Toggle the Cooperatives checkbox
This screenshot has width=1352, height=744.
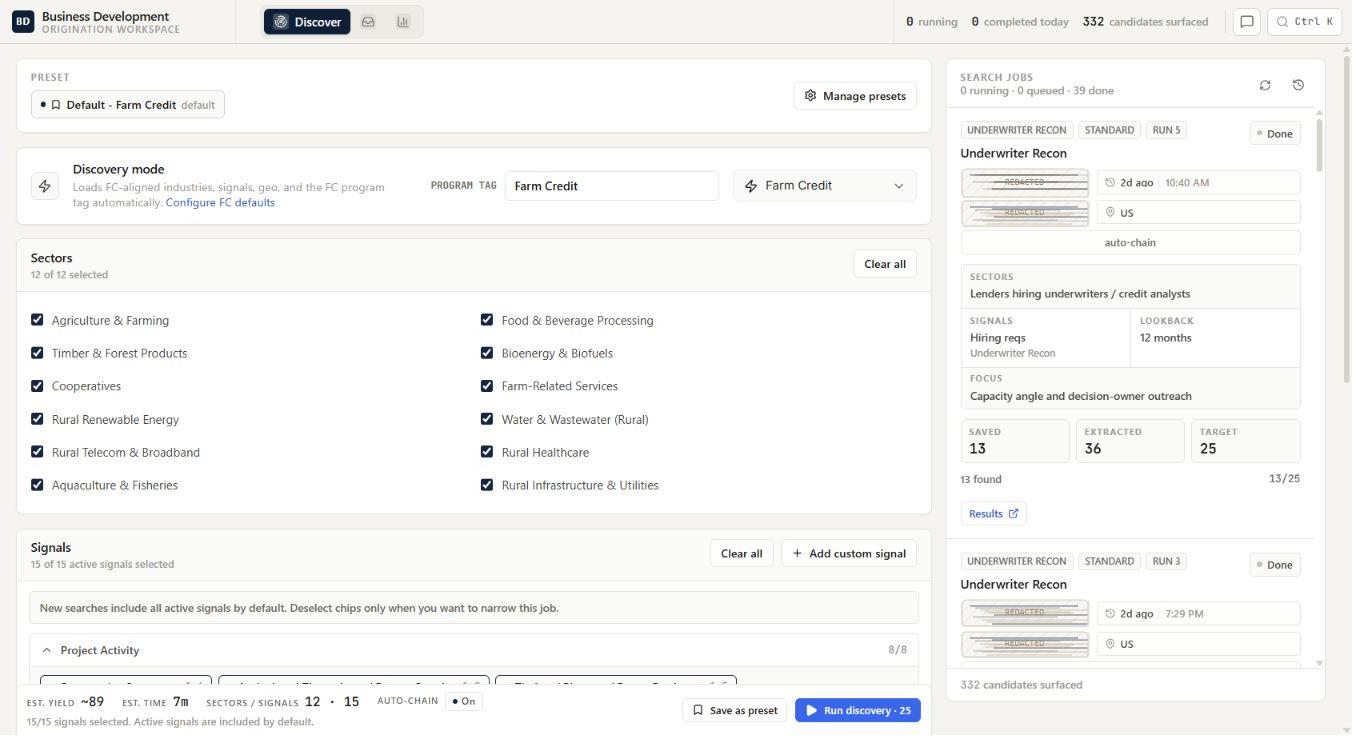(x=37, y=386)
